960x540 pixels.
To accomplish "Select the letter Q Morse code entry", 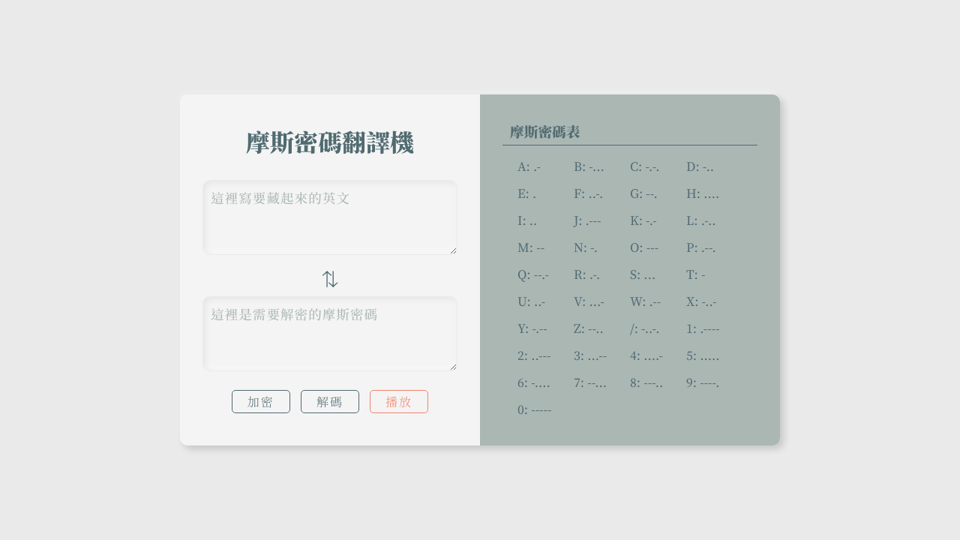I will (x=533, y=275).
